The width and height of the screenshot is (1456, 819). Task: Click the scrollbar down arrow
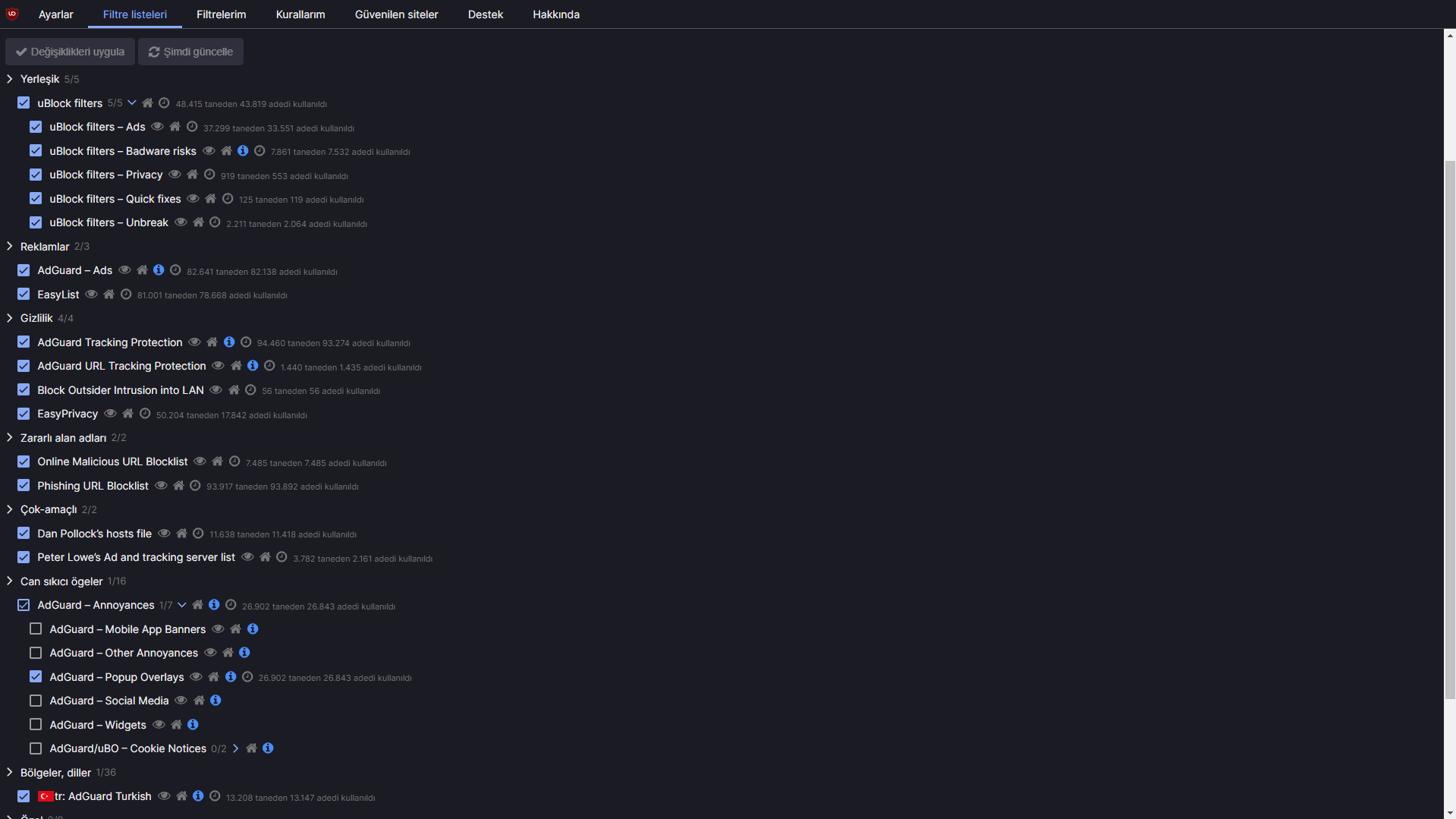pyautogui.click(x=1450, y=813)
